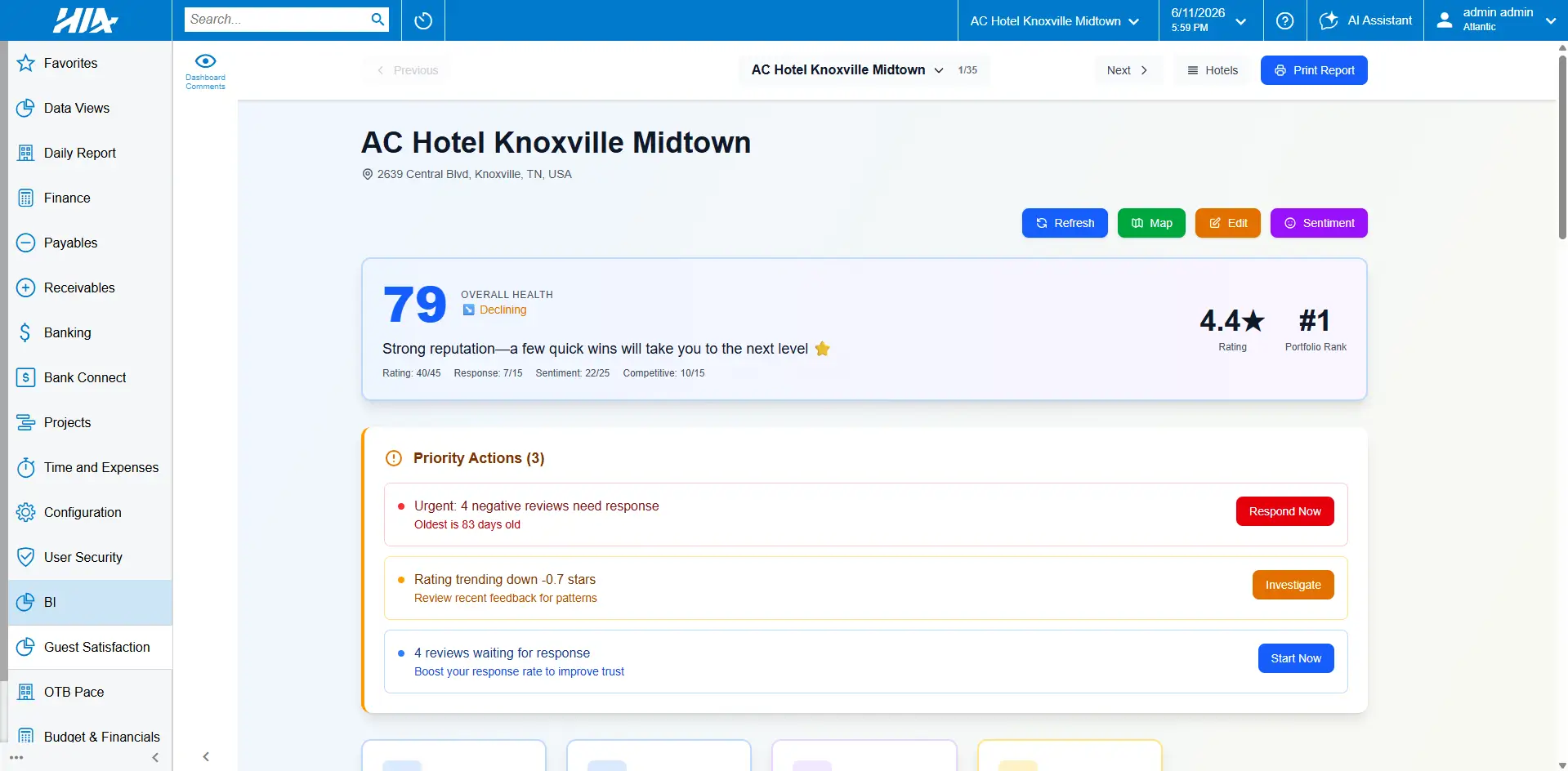Toggle Dashboard Comments eye icon
The image size is (1568, 771).
[x=206, y=61]
